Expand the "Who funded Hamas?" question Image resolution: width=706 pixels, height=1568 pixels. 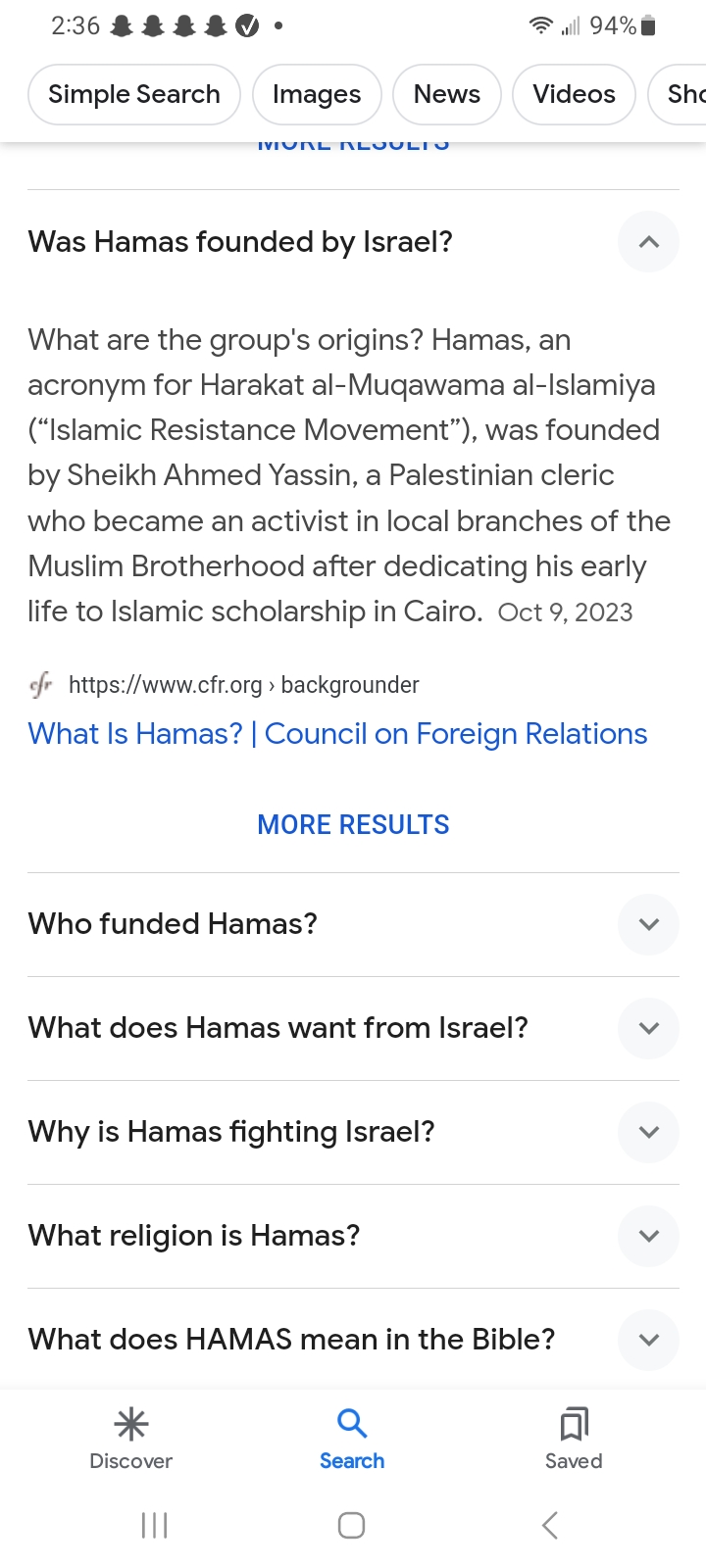coord(648,924)
